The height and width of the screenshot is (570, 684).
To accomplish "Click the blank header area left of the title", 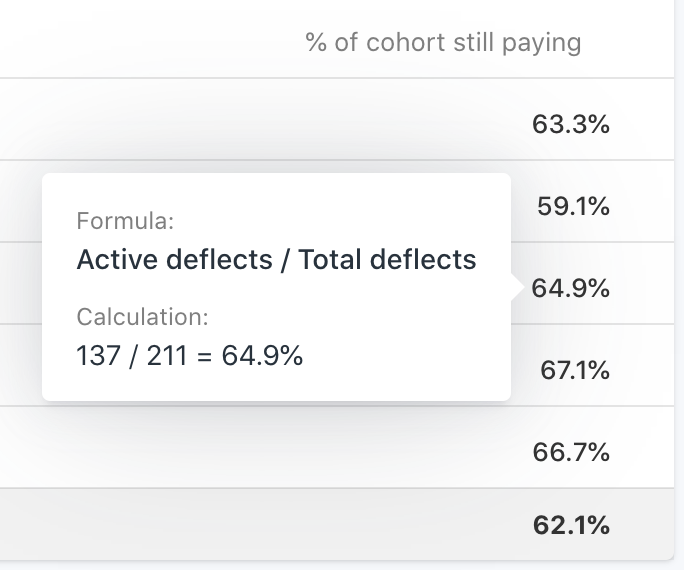I will [150, 43].
